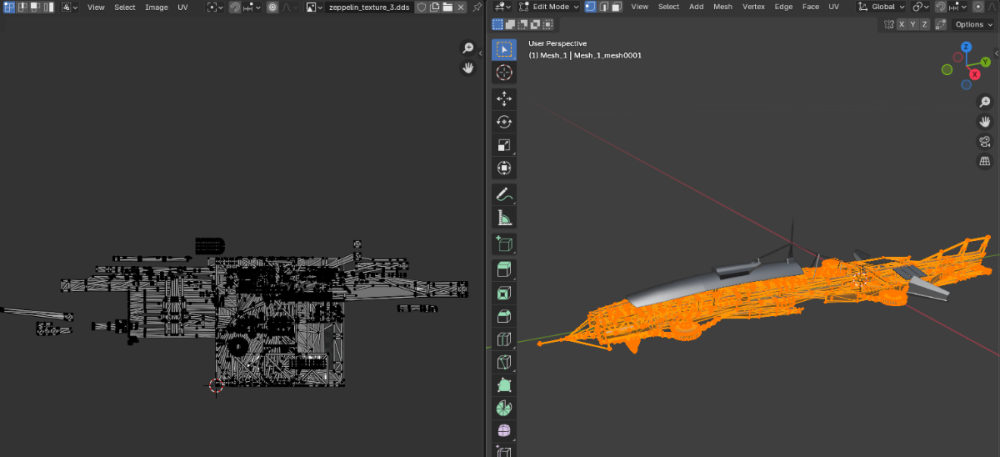Open the Edit Mode dropdown
This screenshot has height=457, width=1000.
click(549, 6)
